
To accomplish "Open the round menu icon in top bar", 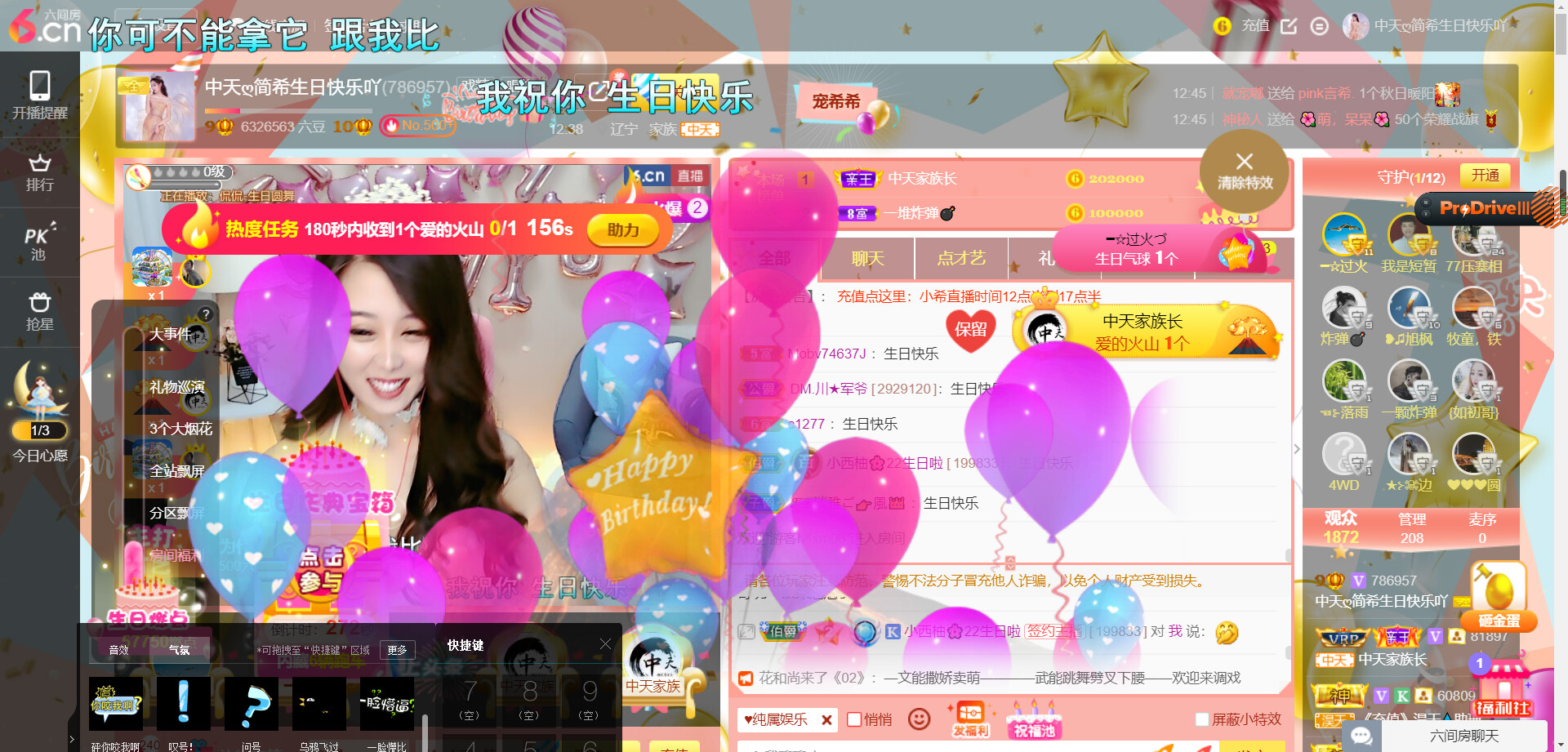I will (1319, 26).
